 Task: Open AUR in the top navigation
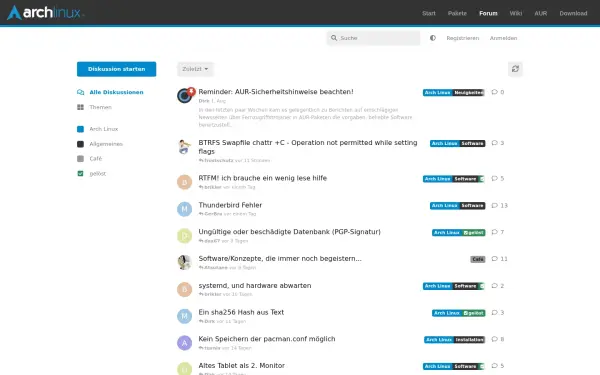coord(541,13)
